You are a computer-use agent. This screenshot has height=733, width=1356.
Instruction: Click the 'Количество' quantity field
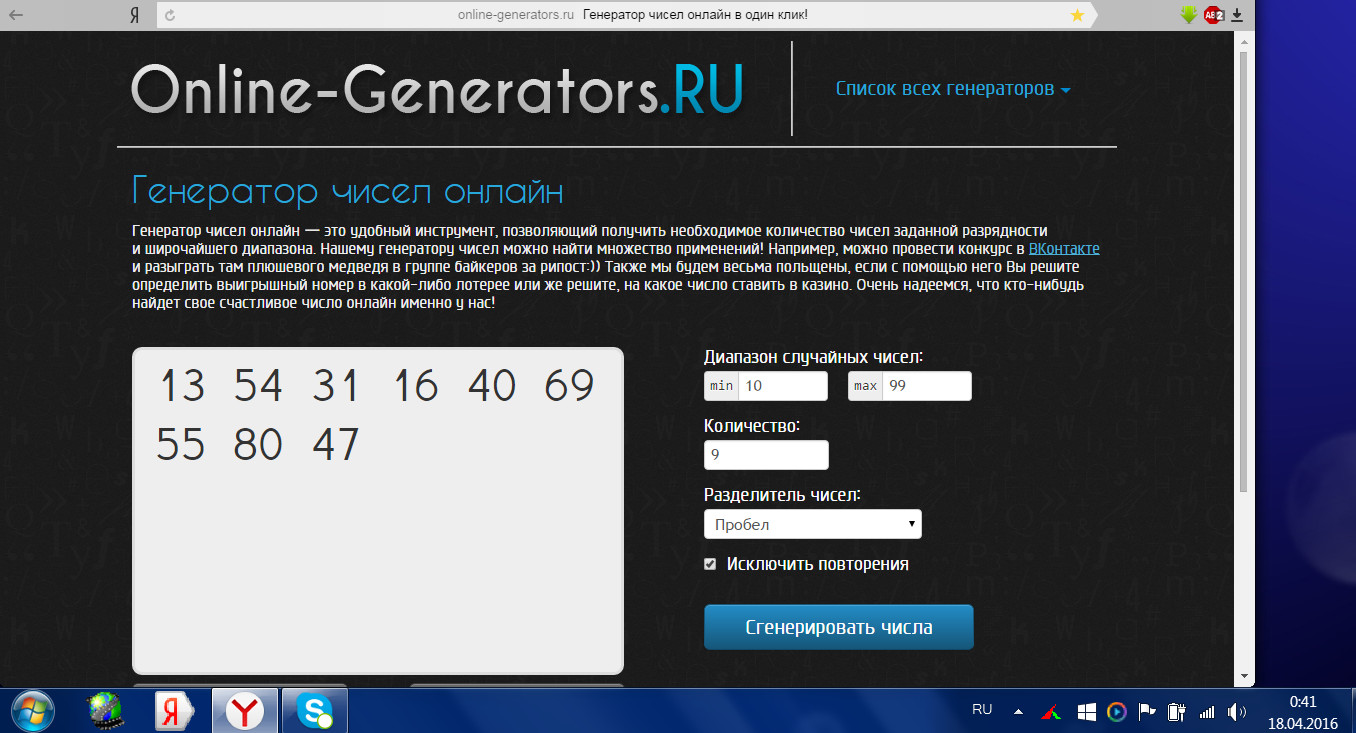click(766, 455)
